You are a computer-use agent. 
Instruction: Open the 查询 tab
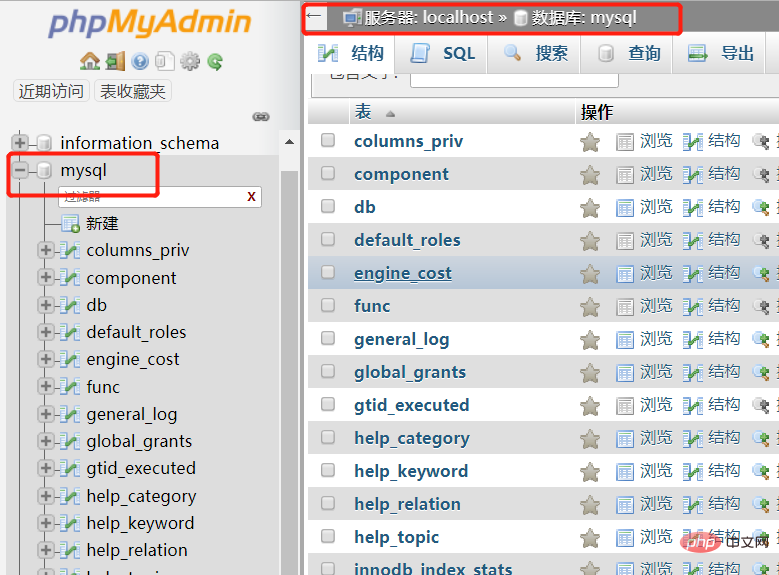[x=628, y=53]
